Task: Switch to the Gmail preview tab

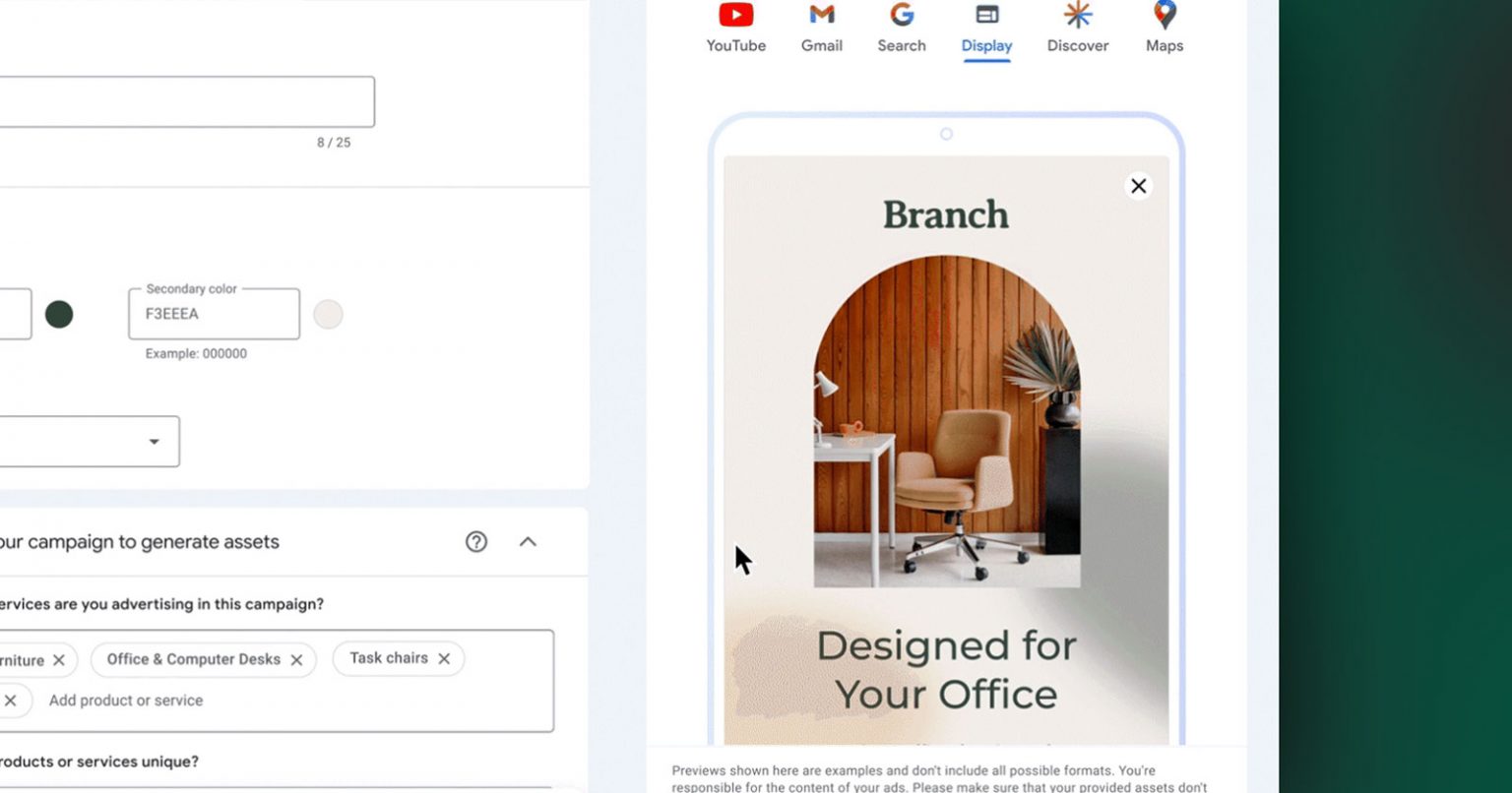Action: (x=822, y=29)
